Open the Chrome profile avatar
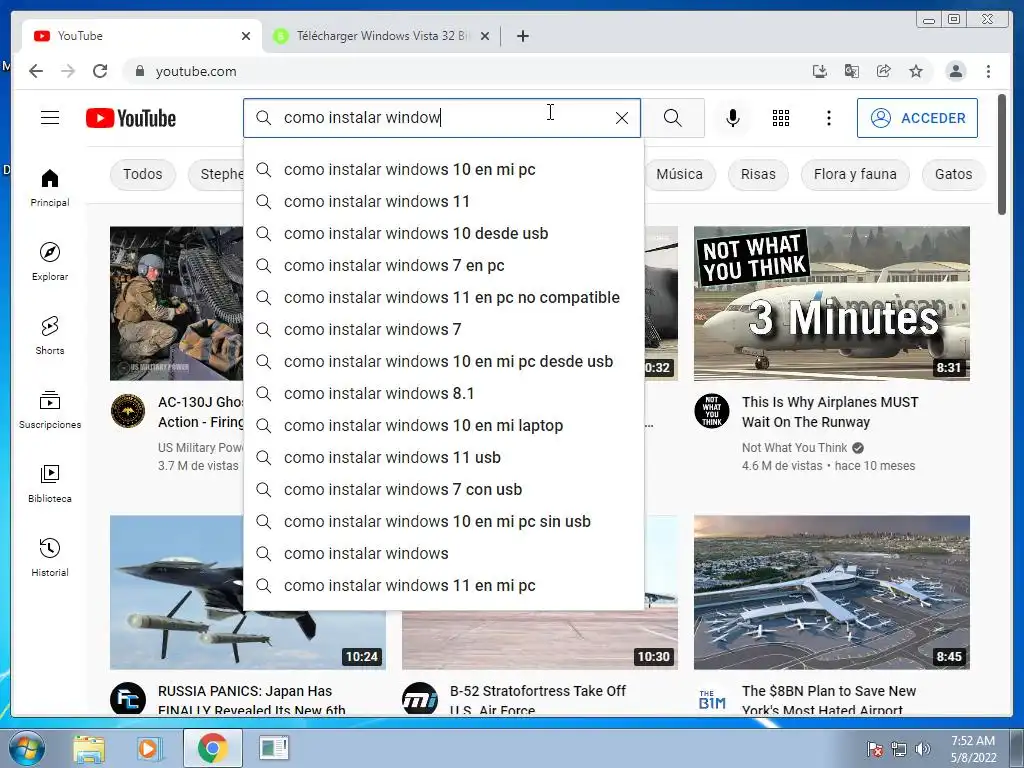This screenshot has height=768, width=1024. point(955,71)
